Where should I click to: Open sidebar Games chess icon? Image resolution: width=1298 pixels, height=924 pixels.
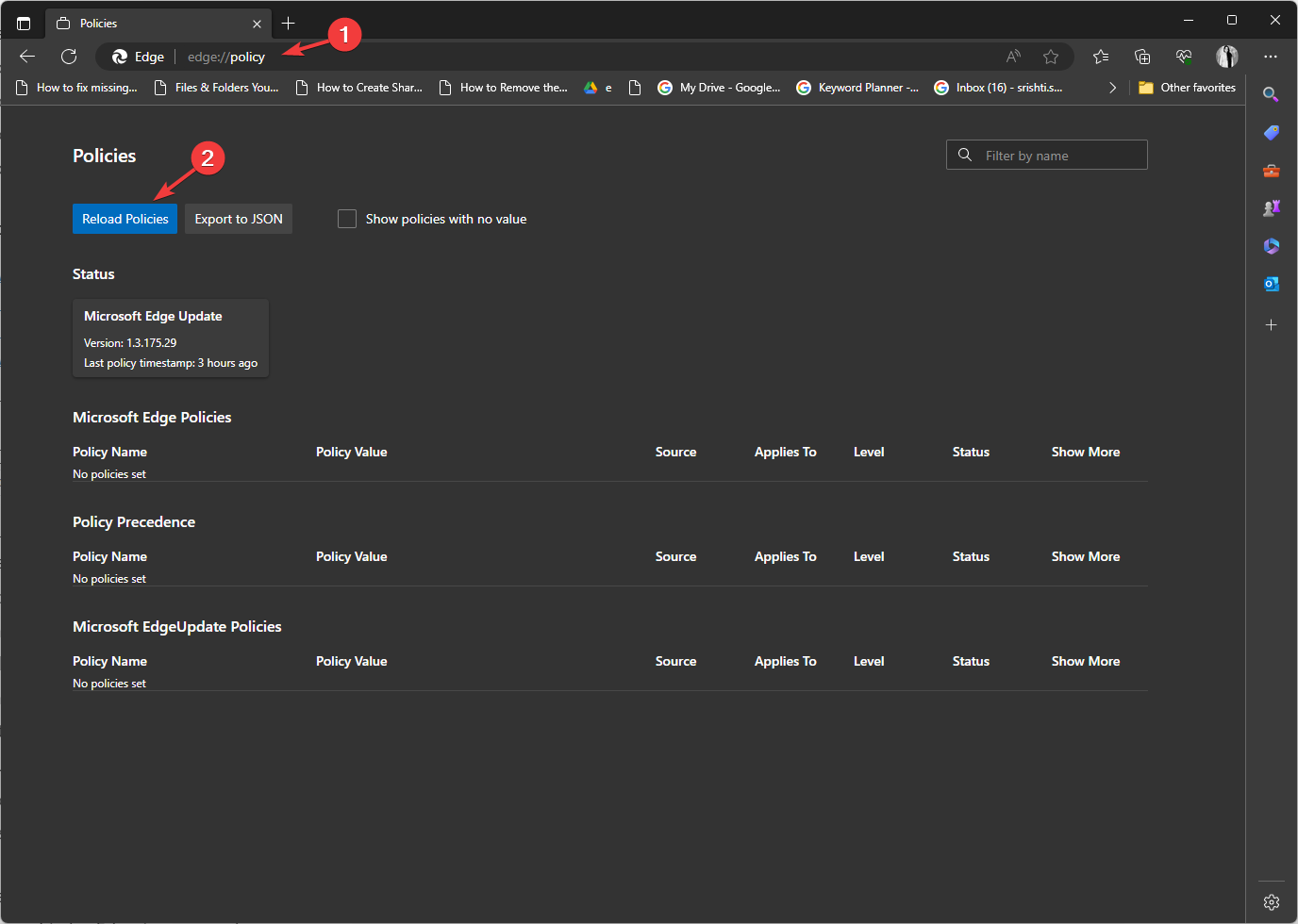click(1272, 208)
